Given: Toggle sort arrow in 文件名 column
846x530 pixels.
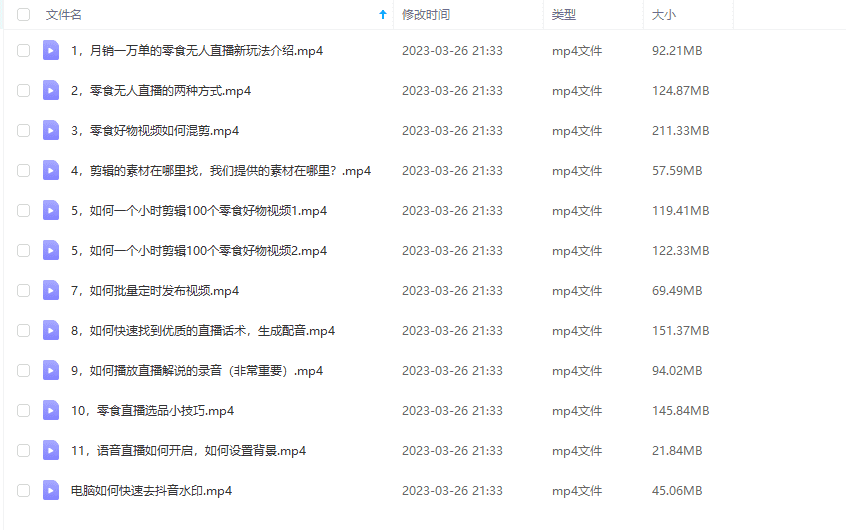Looking at the screenshot, I should click(x=383, y=15).
